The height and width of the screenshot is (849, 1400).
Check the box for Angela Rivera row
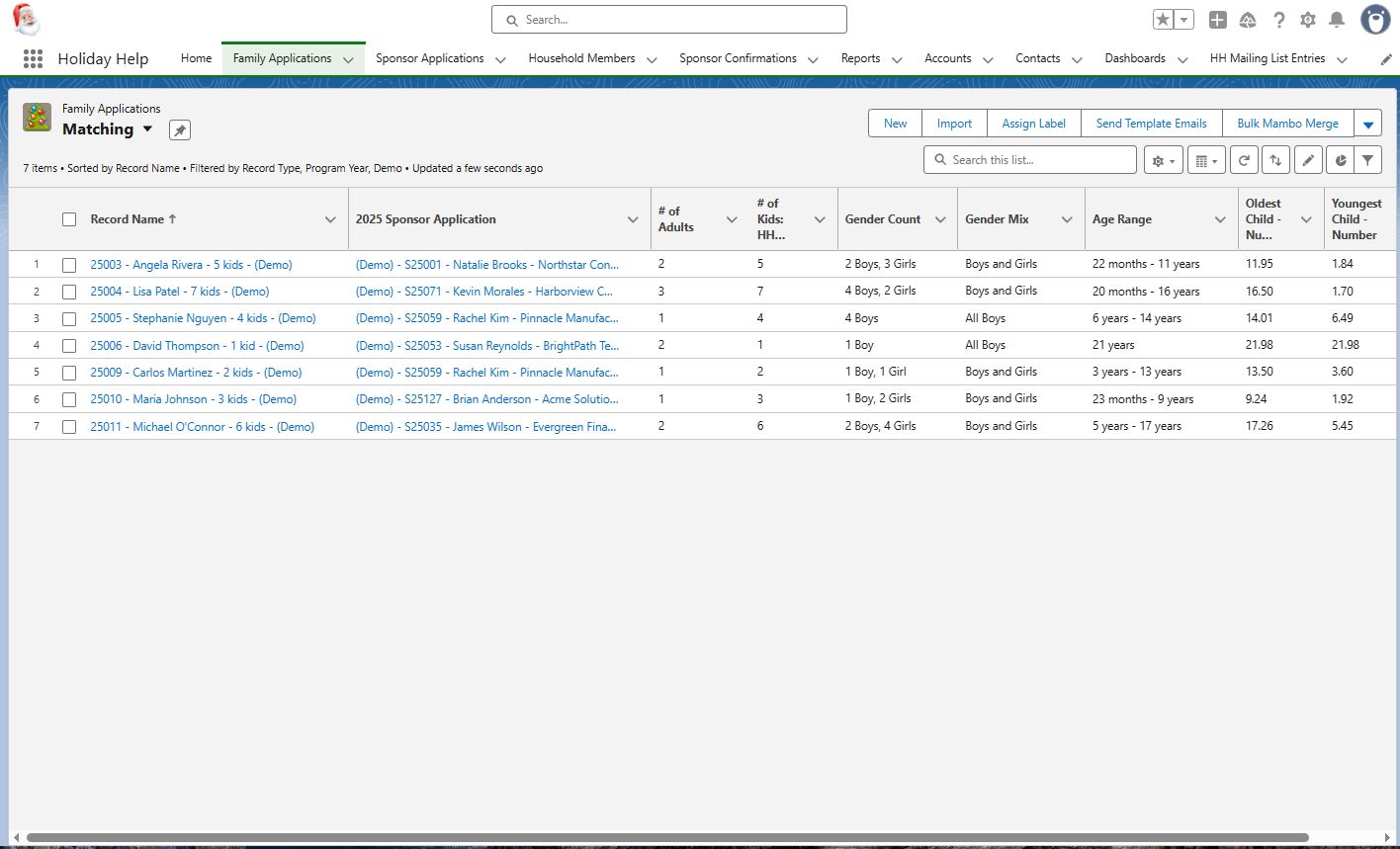(x=69, y=265)
